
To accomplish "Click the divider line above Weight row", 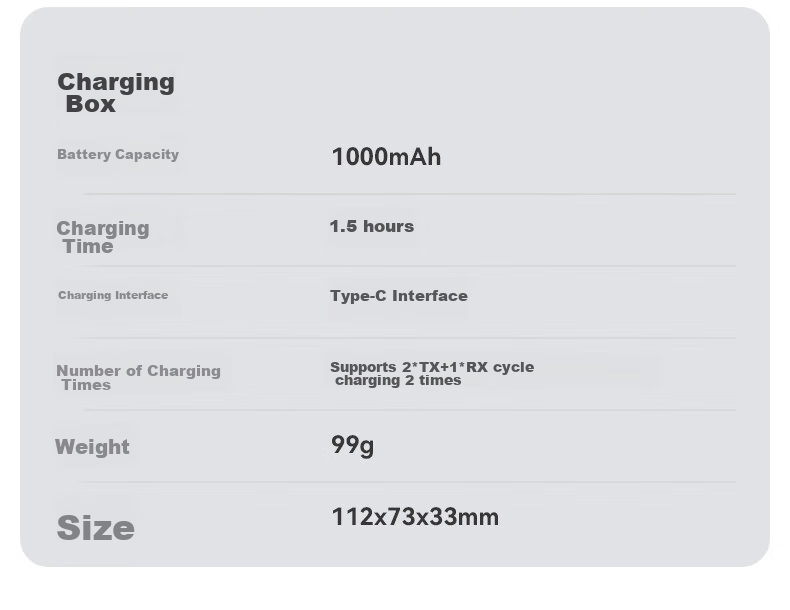I will click(410, 410).
